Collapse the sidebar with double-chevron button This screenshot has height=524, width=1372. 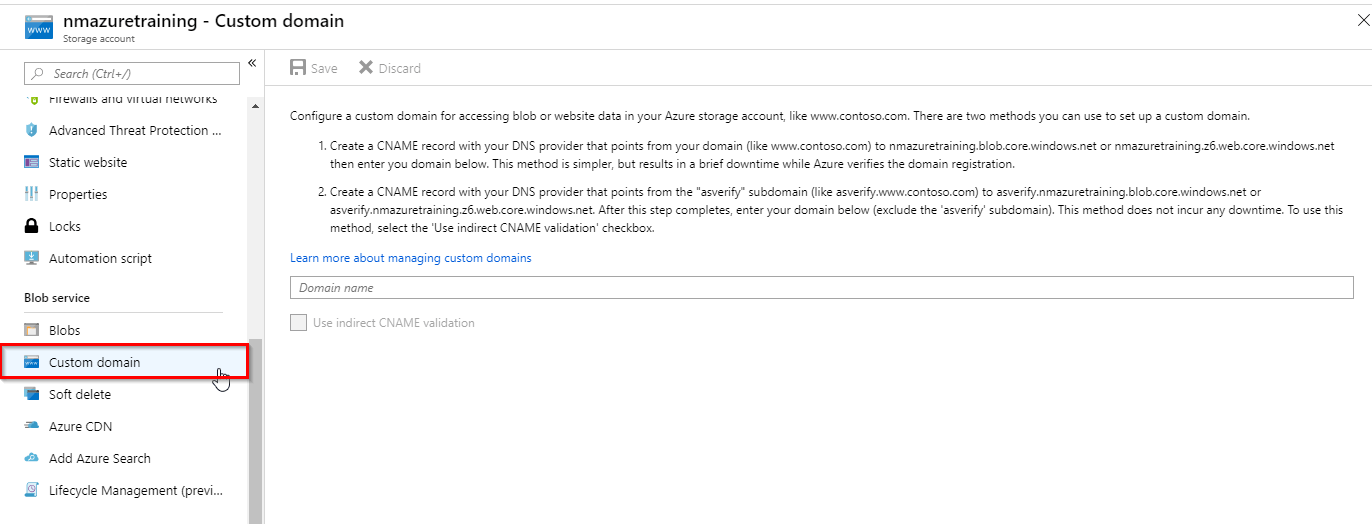252,63
